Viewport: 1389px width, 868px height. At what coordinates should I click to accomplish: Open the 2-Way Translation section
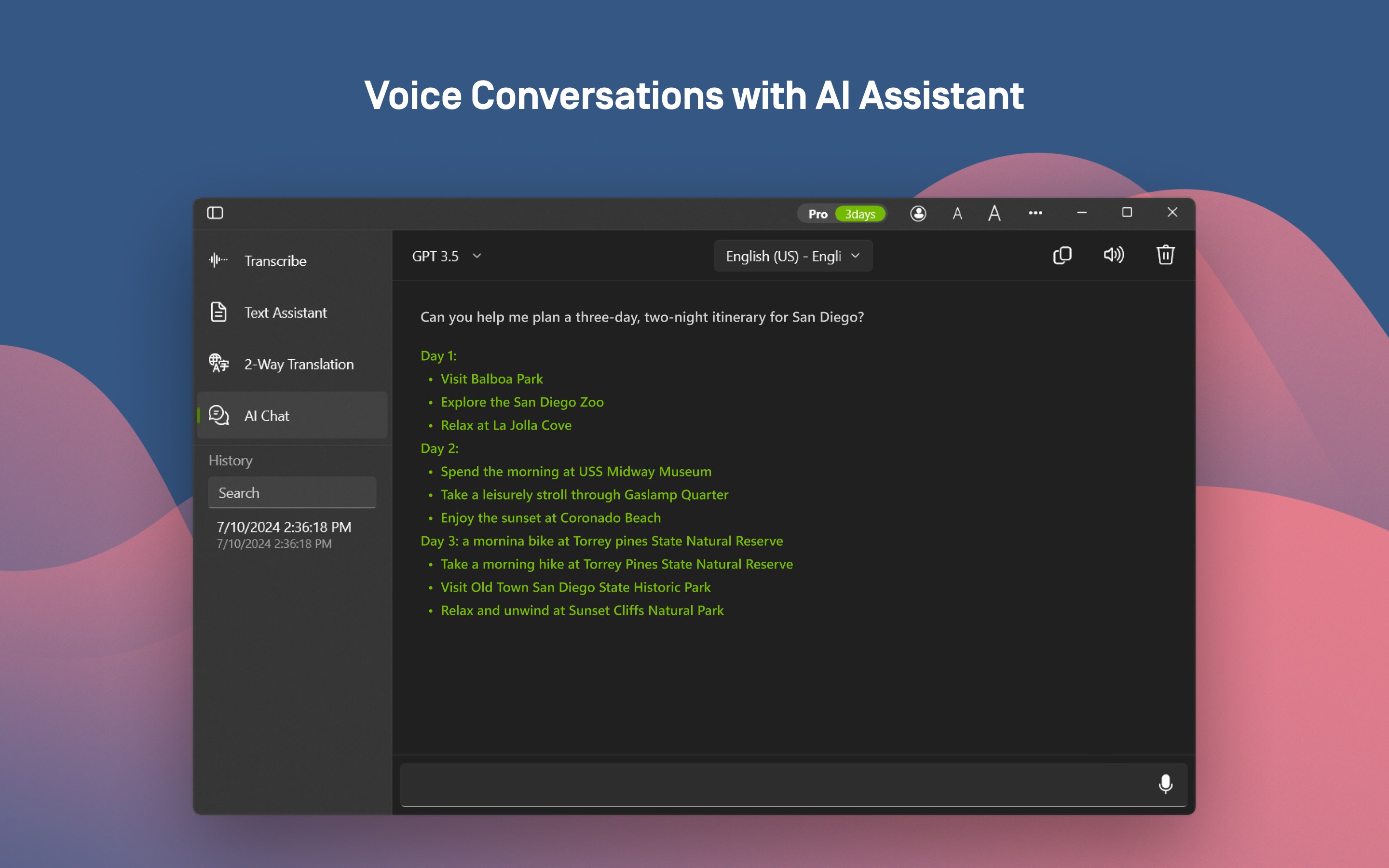299,364
